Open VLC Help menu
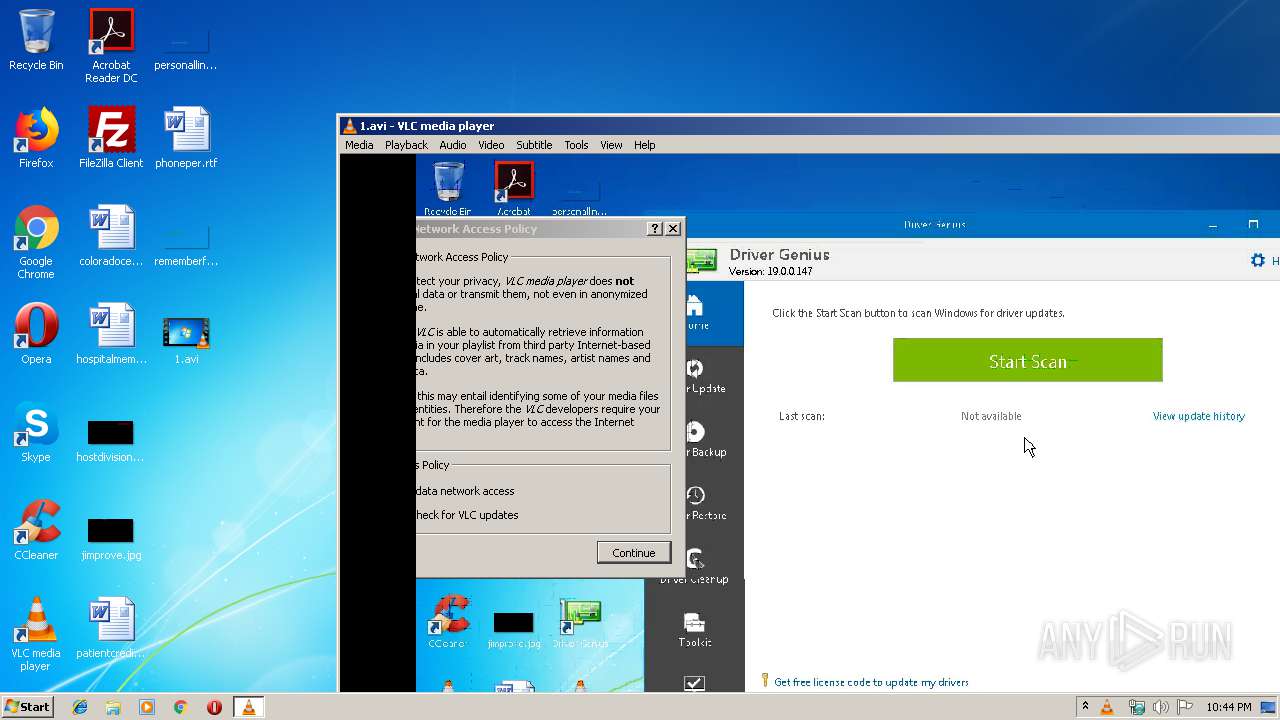1280x720 pixels. (645, 145)
